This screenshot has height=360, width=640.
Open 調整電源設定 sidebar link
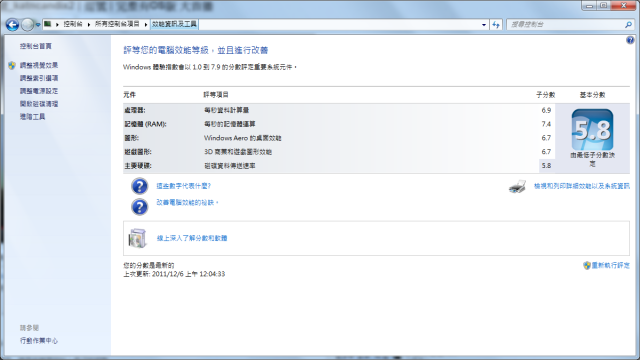(39, 91)
